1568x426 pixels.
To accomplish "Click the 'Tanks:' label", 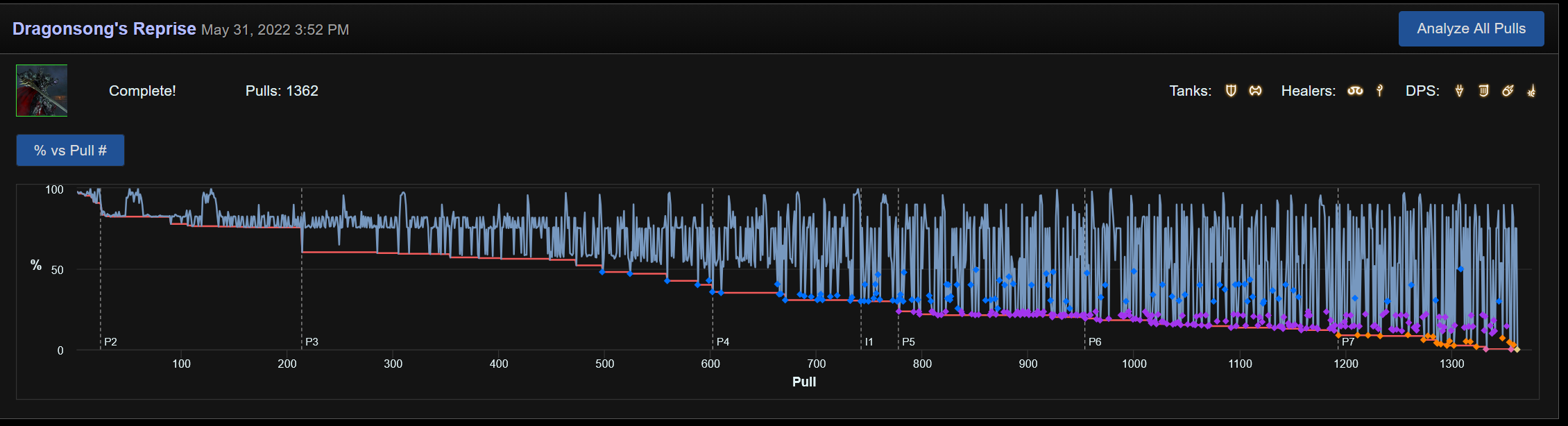I will click(1191, 91).
